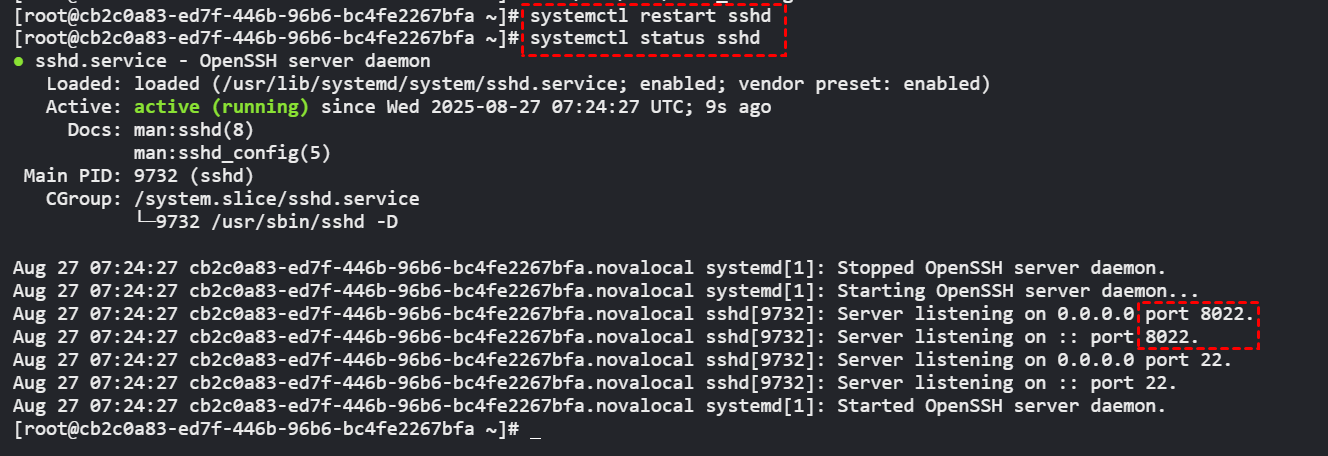Click the Main PID value 9732 (sshd)
Screen dimensions: 1328x456
pos(183,177)
